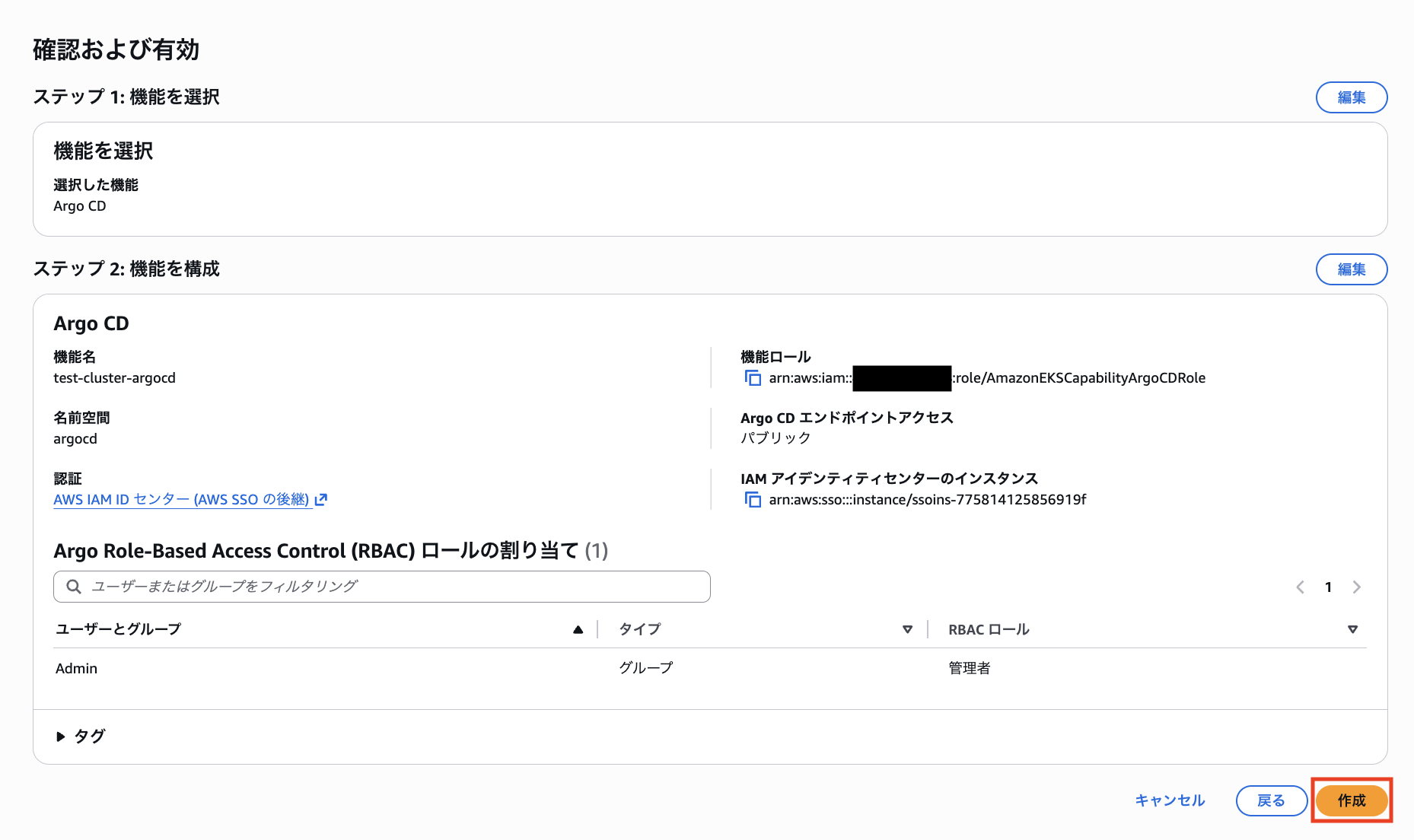The image size is (1414, 840).
Task: Copy the capability role ARN
Action: click(x=753, y=378)
